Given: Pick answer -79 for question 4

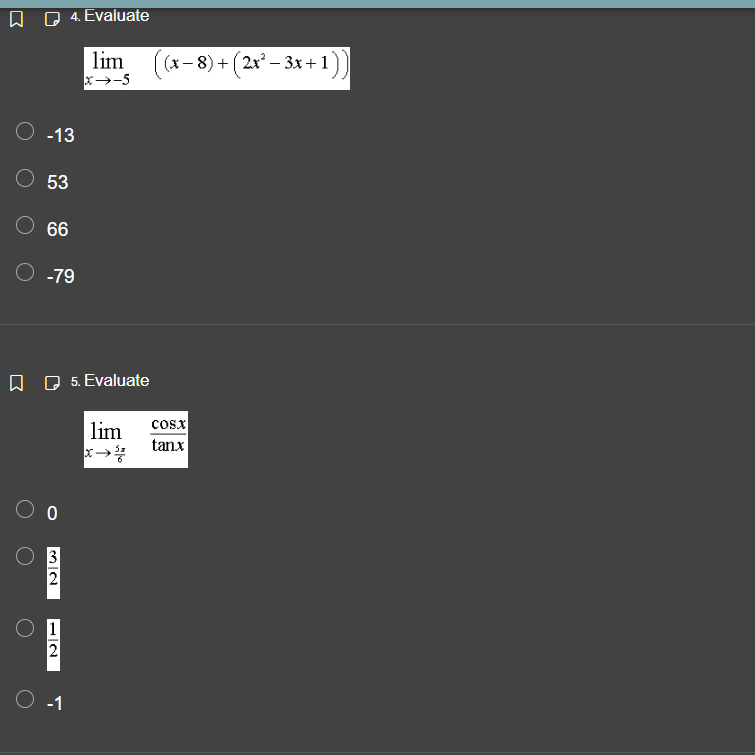Looking at the screenshot, I should (x=25, y=272).
